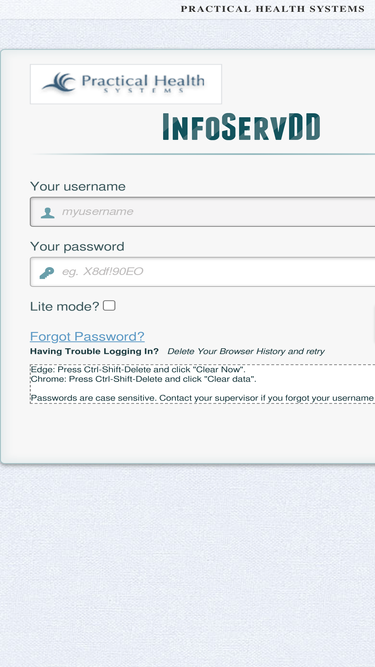375x667 pixels.
Task: Click the 'PRACTICAL HEALTH SYSTEMS' header text
Action: tap(273, 9)
